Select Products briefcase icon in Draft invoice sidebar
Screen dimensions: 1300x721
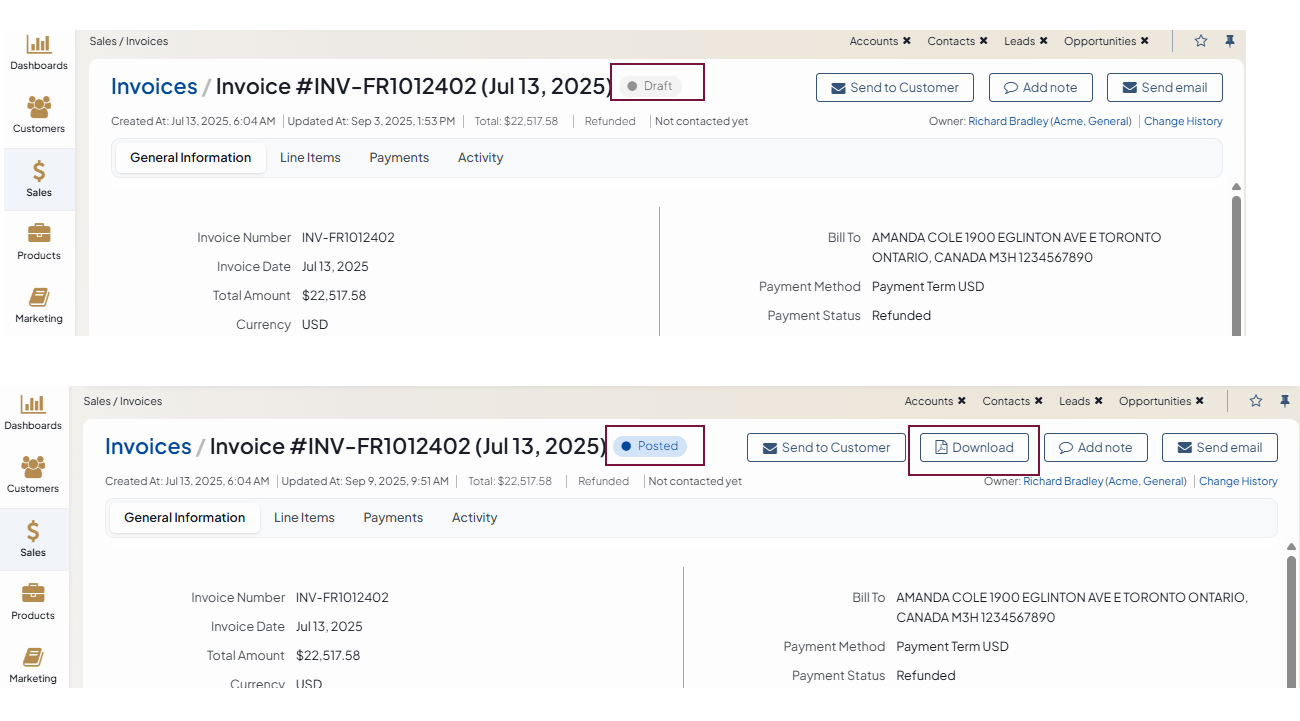pos(39,234)
